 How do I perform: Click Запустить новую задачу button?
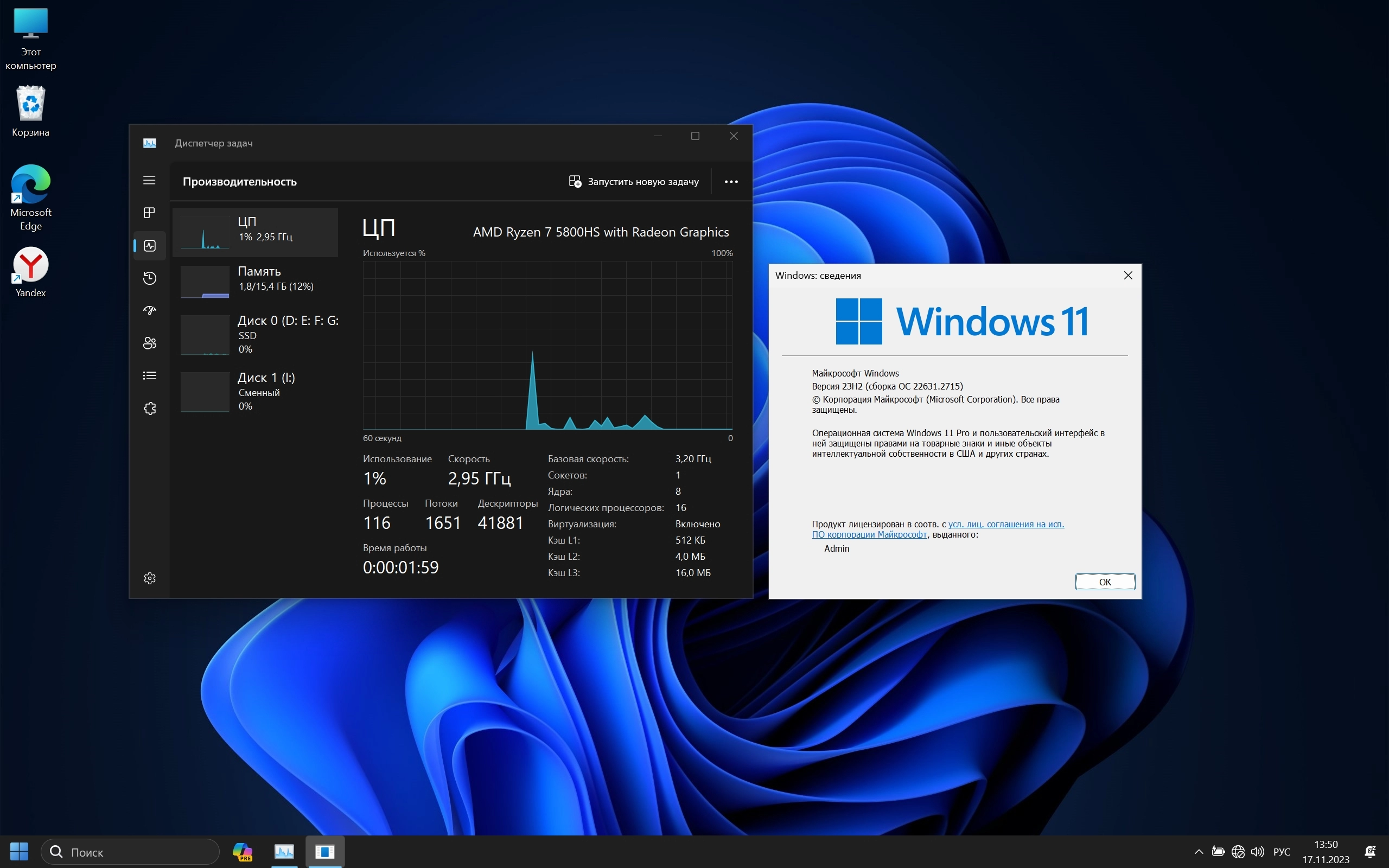634,181
